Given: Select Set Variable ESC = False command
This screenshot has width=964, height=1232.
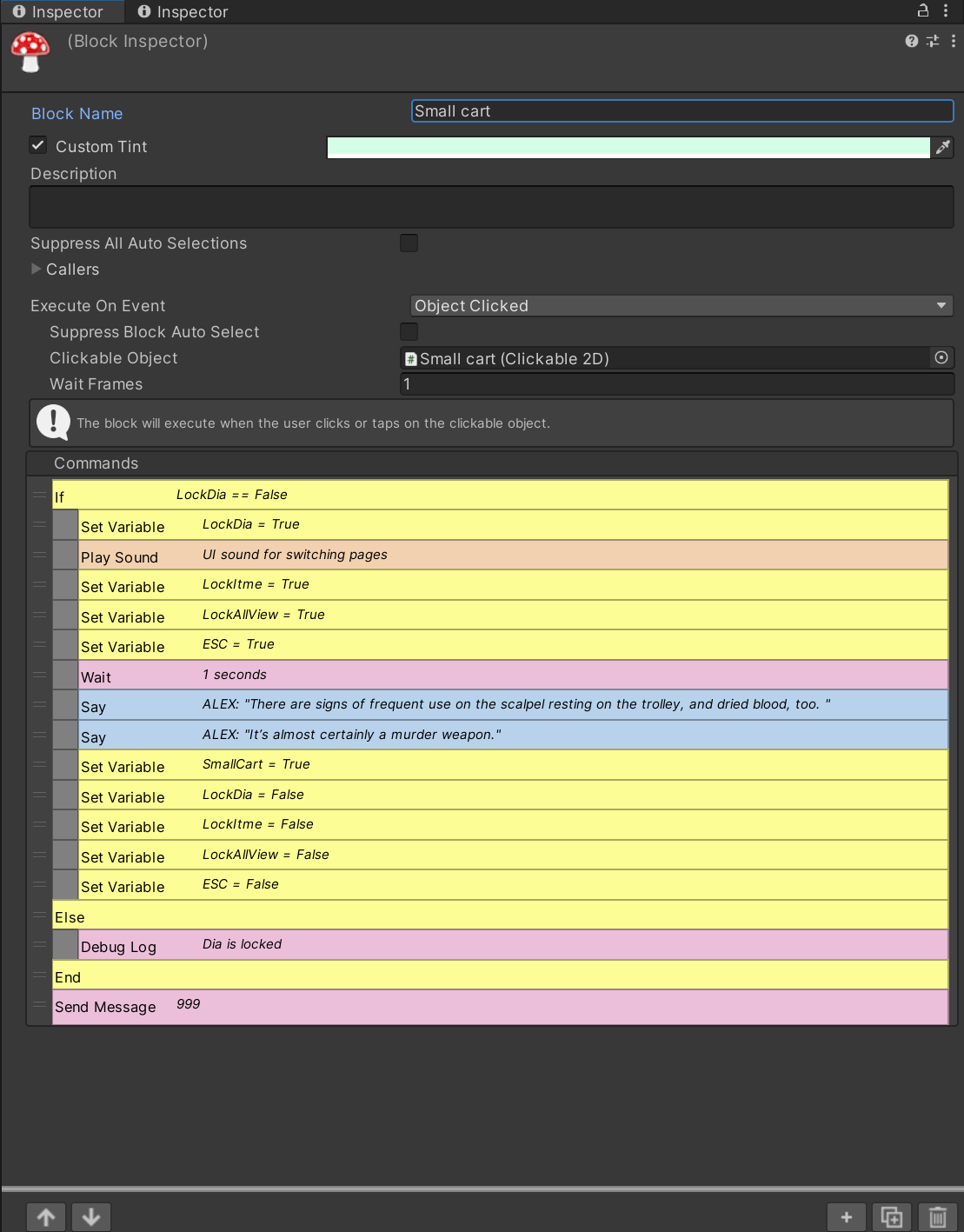Looking at the screenshot, I should [x=513, y=885].
